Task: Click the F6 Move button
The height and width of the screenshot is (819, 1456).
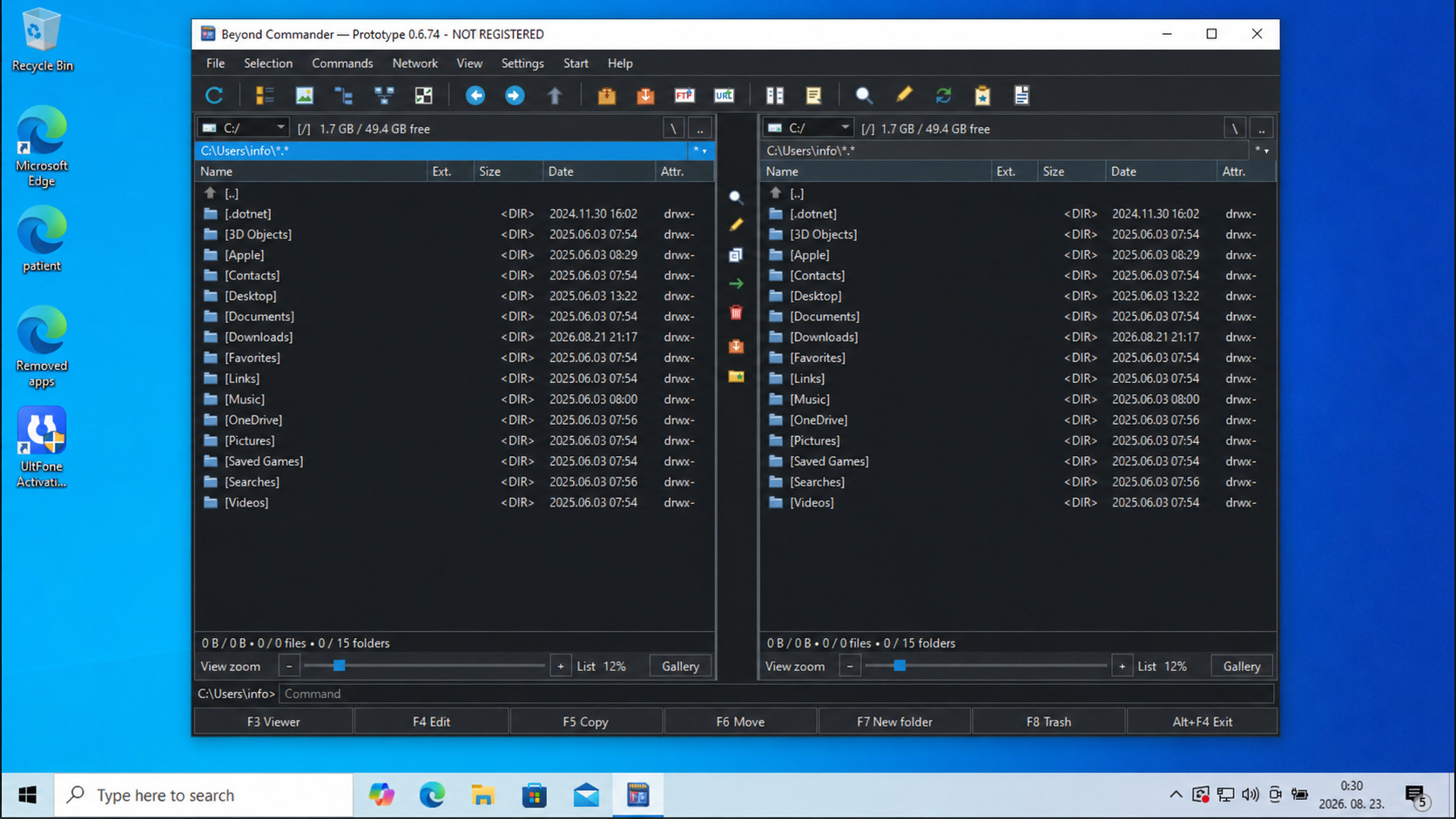Action: point(740,722)
